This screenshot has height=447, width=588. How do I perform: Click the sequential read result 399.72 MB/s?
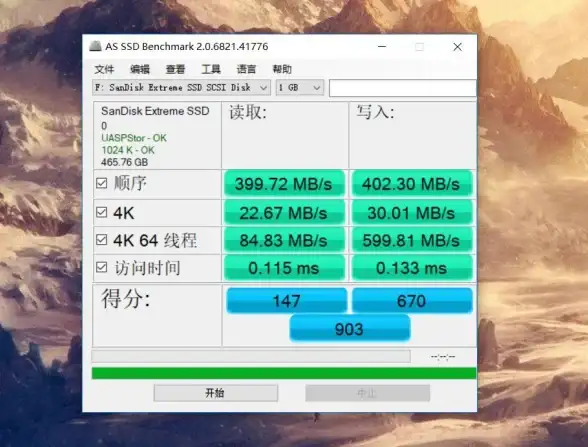[284, 184]
